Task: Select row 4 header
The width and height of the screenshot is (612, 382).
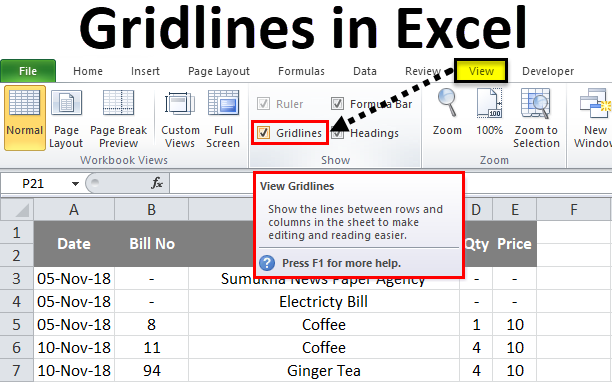Action: coord(17,302)
